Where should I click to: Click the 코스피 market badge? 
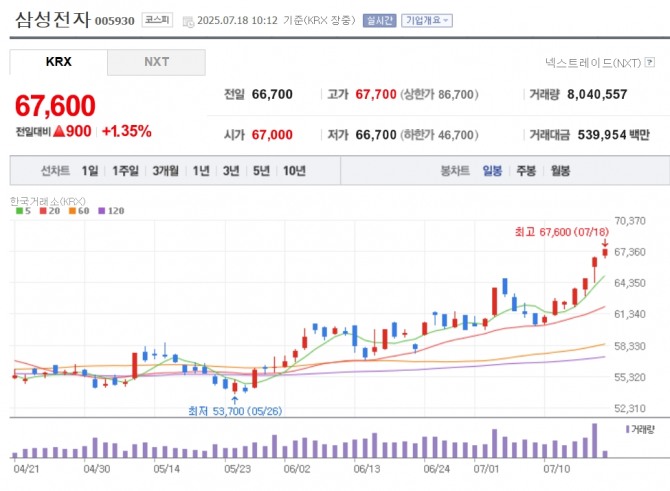156,19
